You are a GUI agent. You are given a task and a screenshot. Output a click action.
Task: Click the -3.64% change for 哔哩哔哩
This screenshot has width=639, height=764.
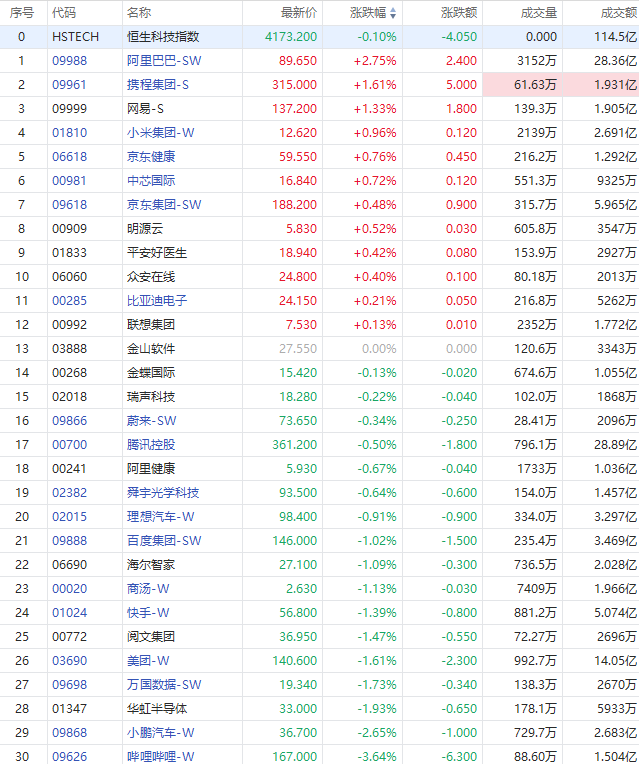click(377, 756)
